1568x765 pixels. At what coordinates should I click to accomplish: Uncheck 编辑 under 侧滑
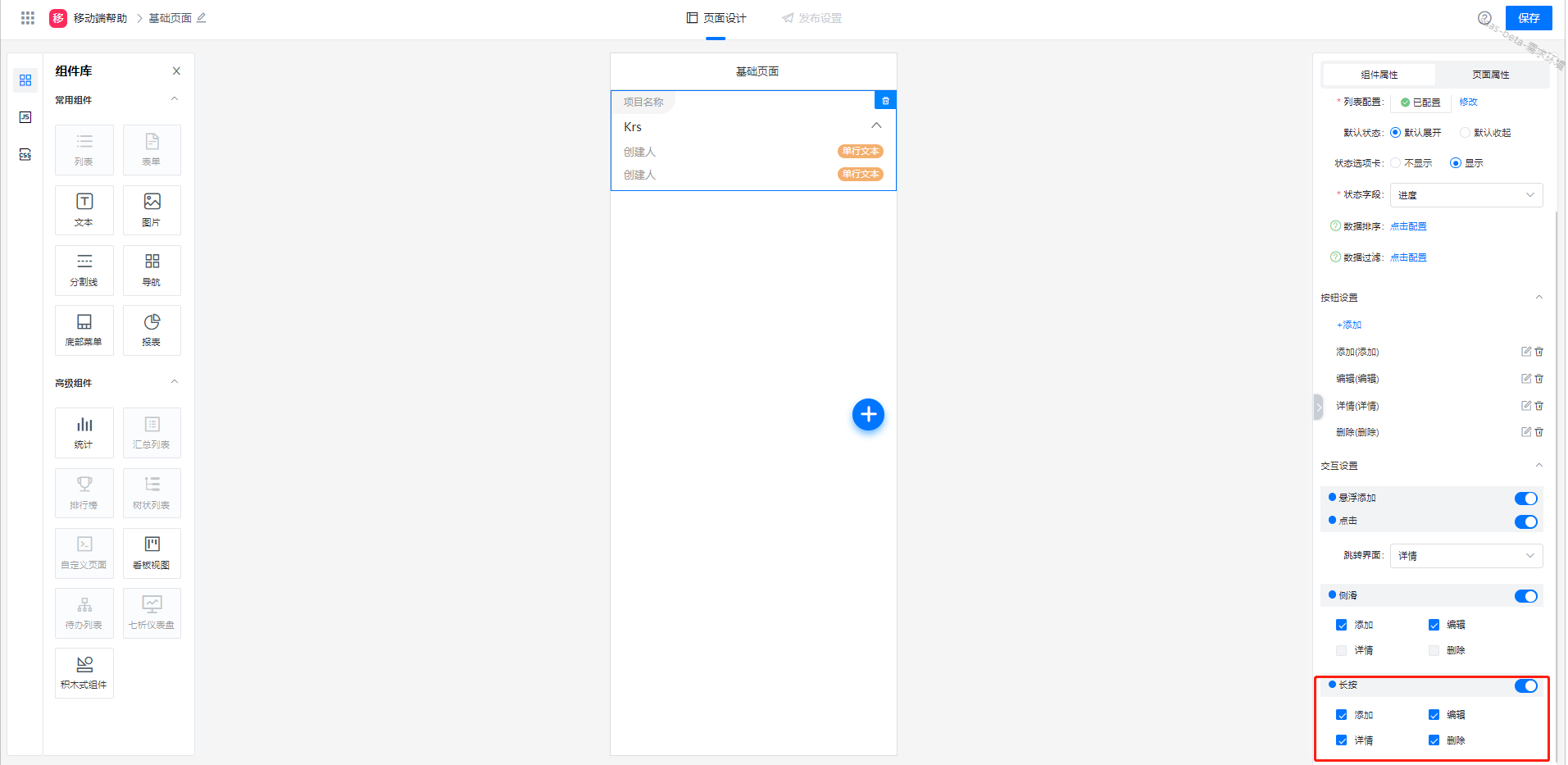[x=1434, y=625]
